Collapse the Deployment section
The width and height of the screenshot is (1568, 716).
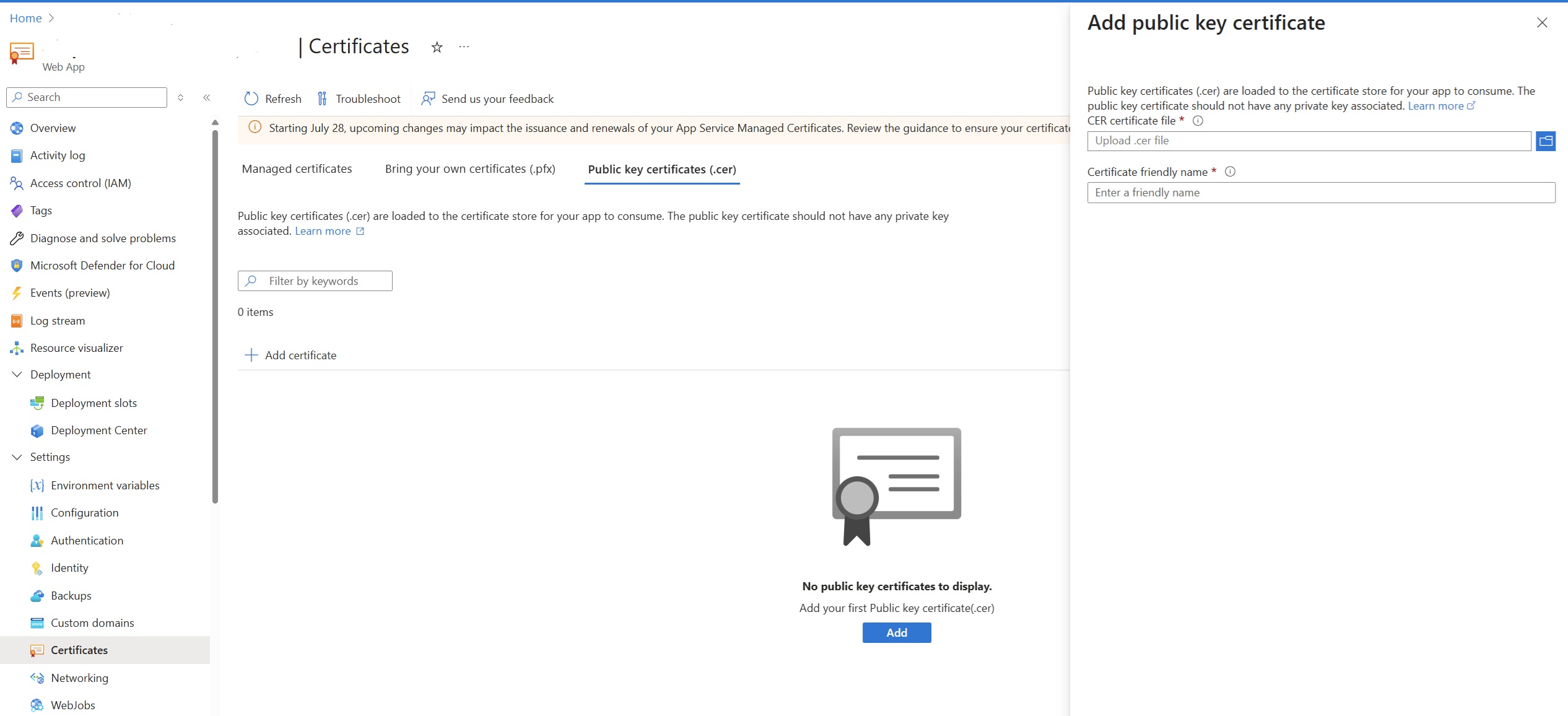[x=16, y=374]
